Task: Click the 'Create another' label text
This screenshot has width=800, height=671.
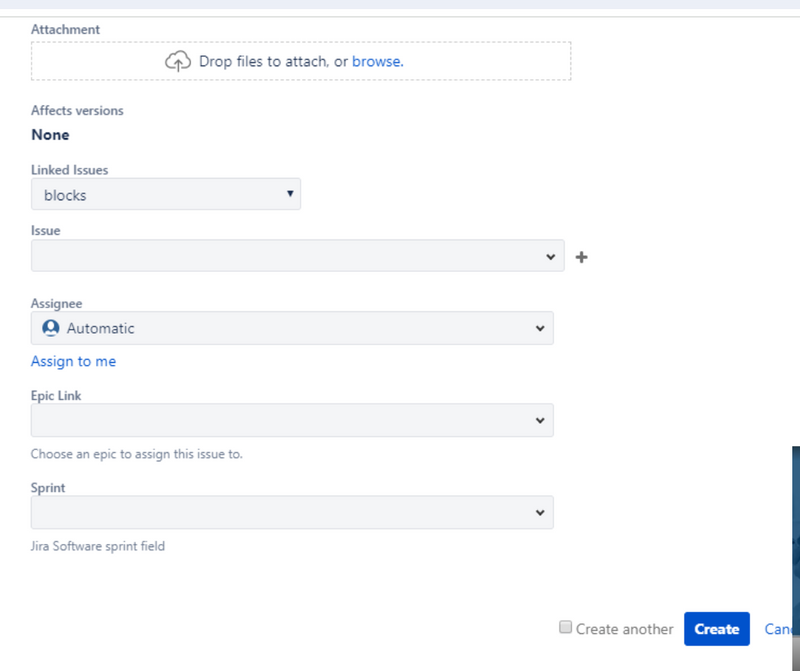Action: 625,629
